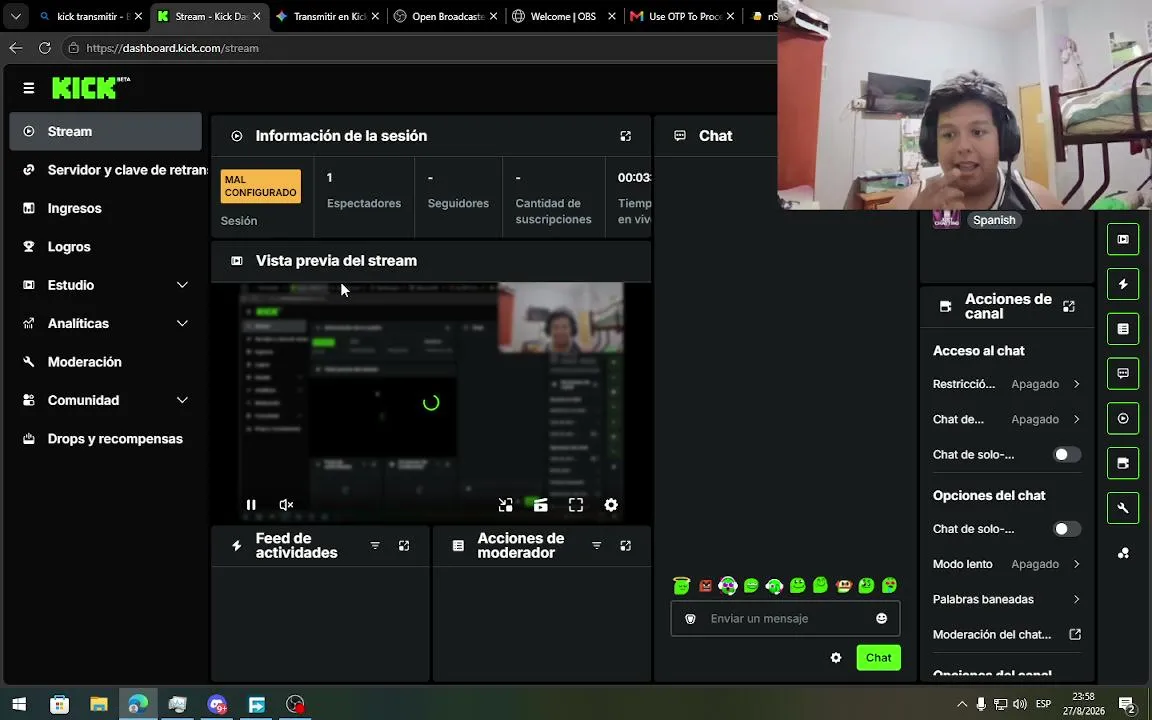Image resolution: width=1152 pixels, height=720 pixels.
Task: Open the emoji picker in chat input
Action: coord(882,619)
